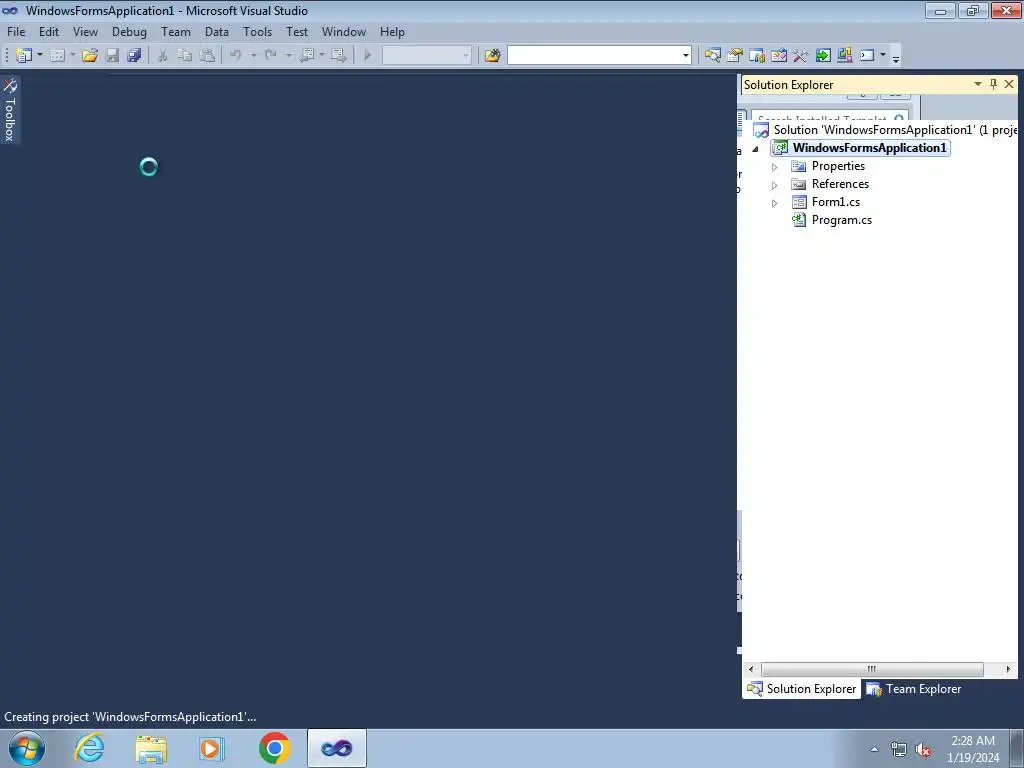Open the Find box dropdown arrow

686,56
